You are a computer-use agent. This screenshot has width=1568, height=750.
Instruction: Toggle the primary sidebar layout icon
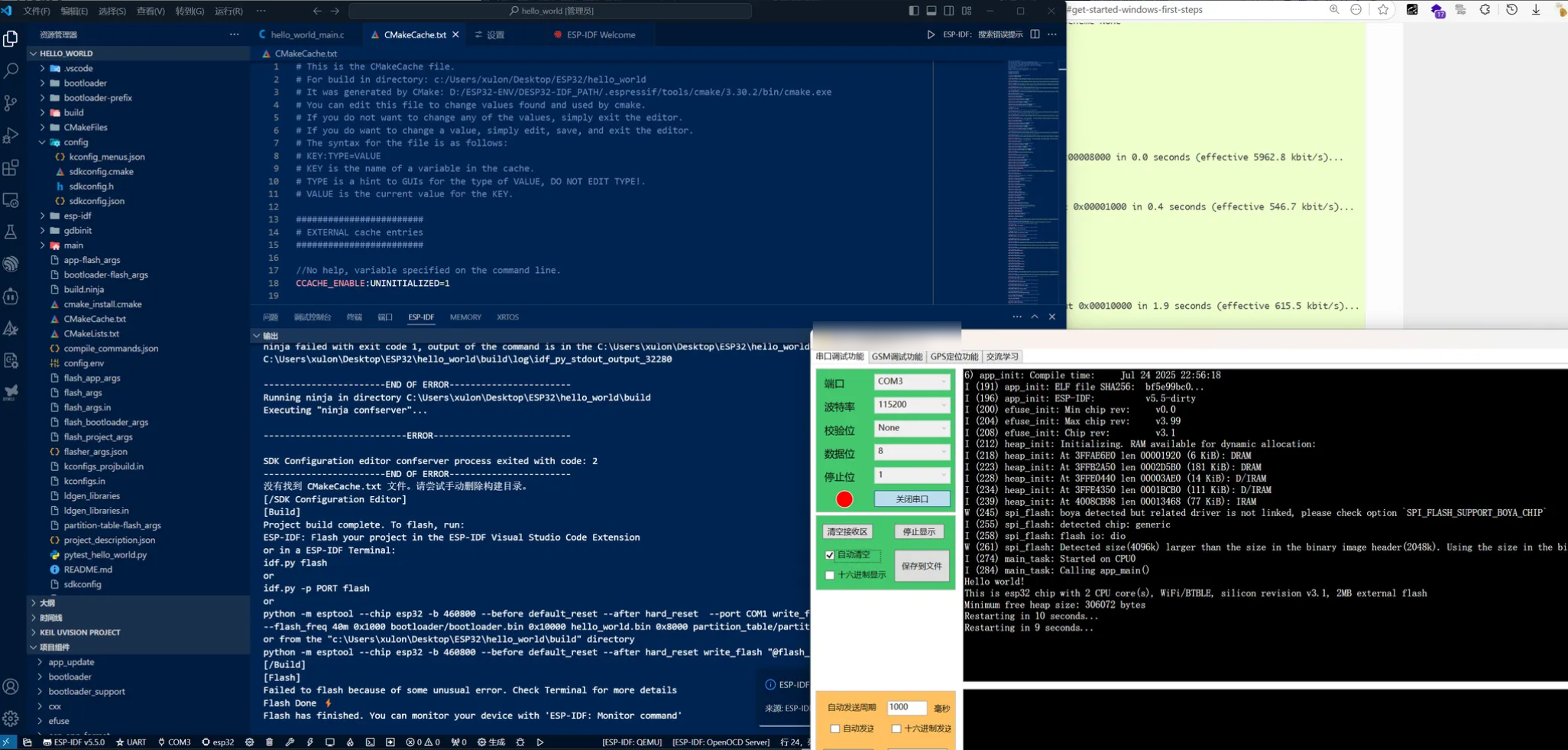pyautogui.click(x=914, y=11)
